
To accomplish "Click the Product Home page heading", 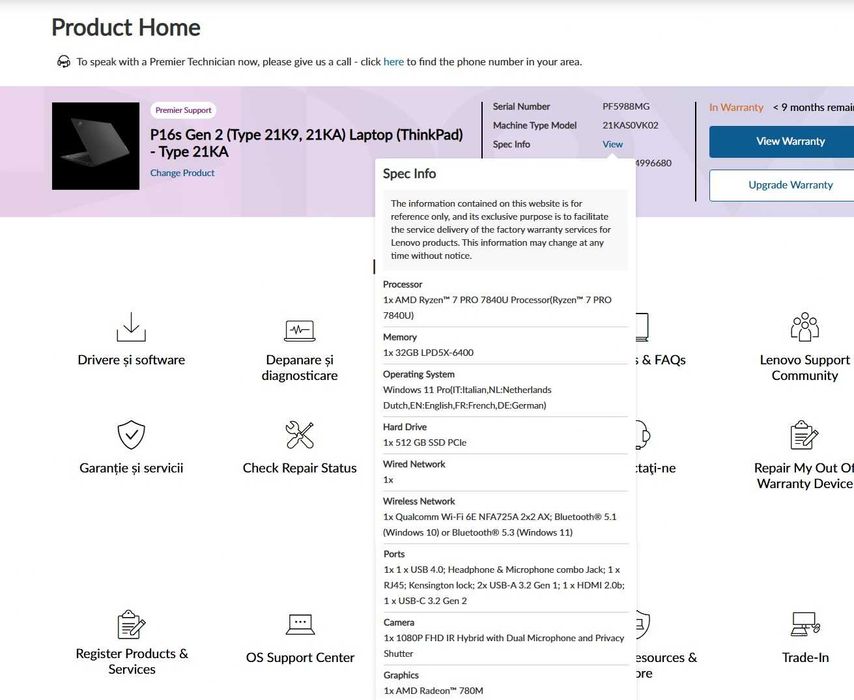I will point(126,27).
